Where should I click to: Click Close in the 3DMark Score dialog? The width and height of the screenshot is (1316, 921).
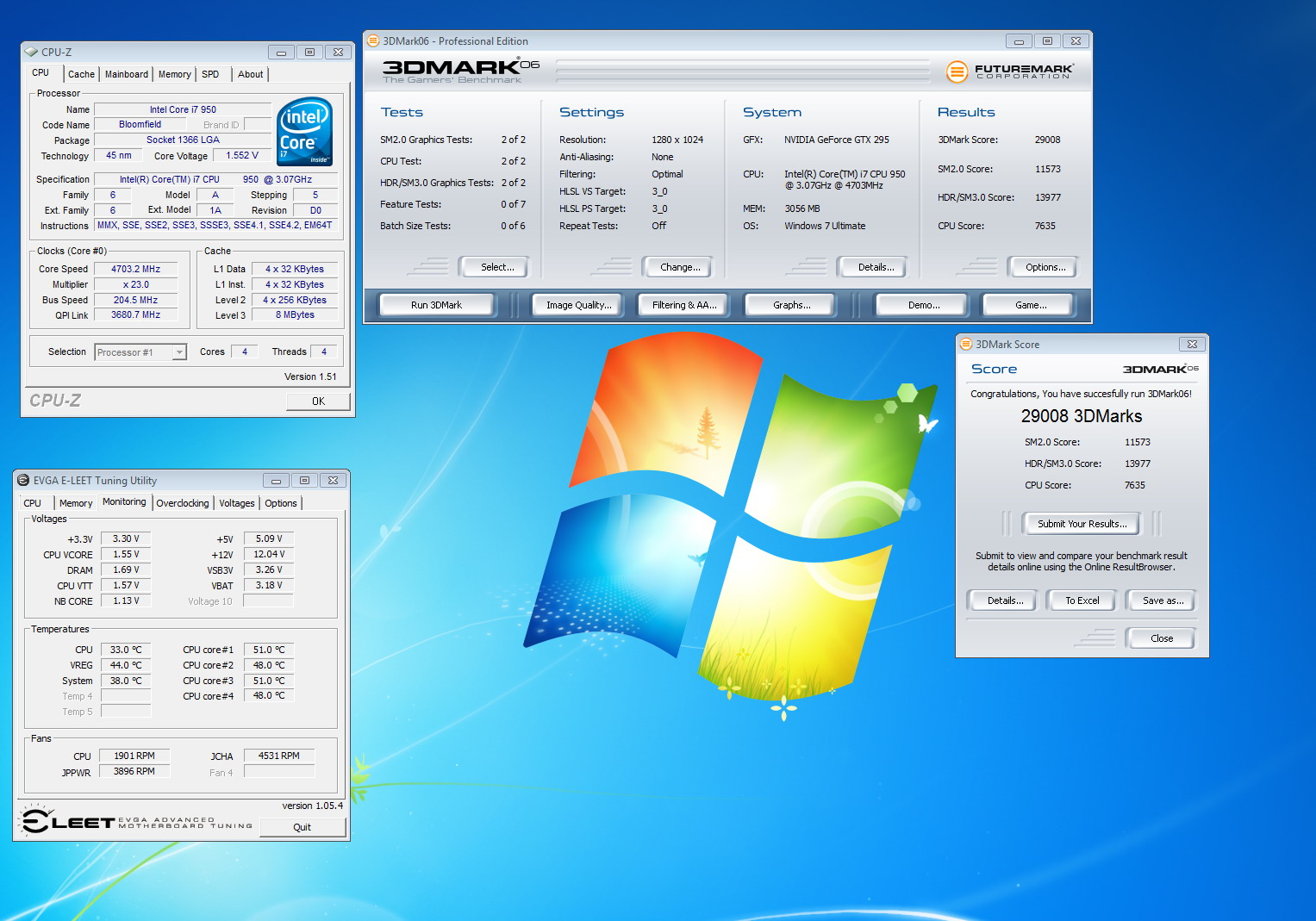(1161, 638)
